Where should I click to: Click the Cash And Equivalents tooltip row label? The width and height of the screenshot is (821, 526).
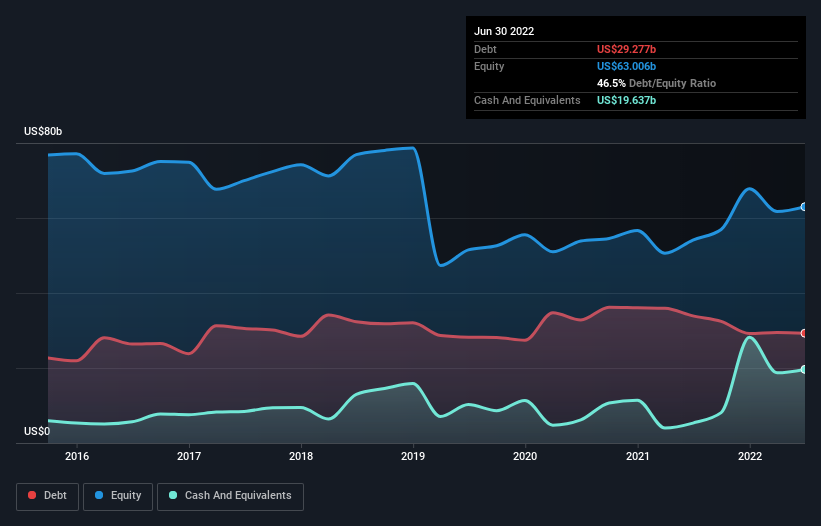[x=527, y=100]
